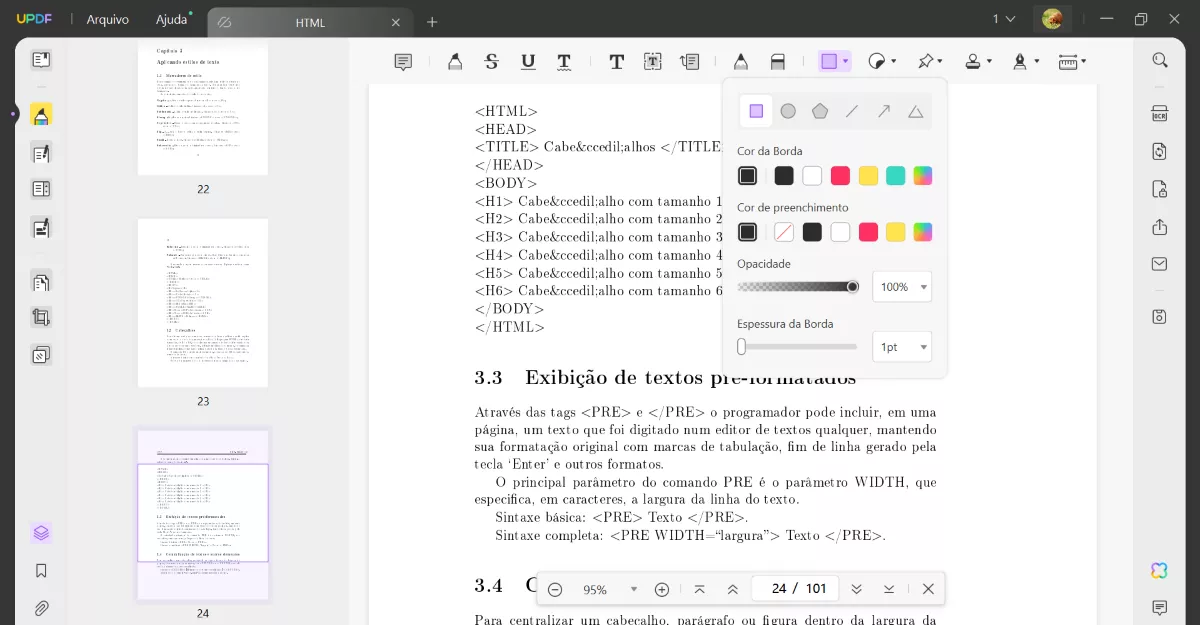This screenshot has width=1200, height=625.
Task: Close the page navigation bar
Action: click(x=928, y=588)
